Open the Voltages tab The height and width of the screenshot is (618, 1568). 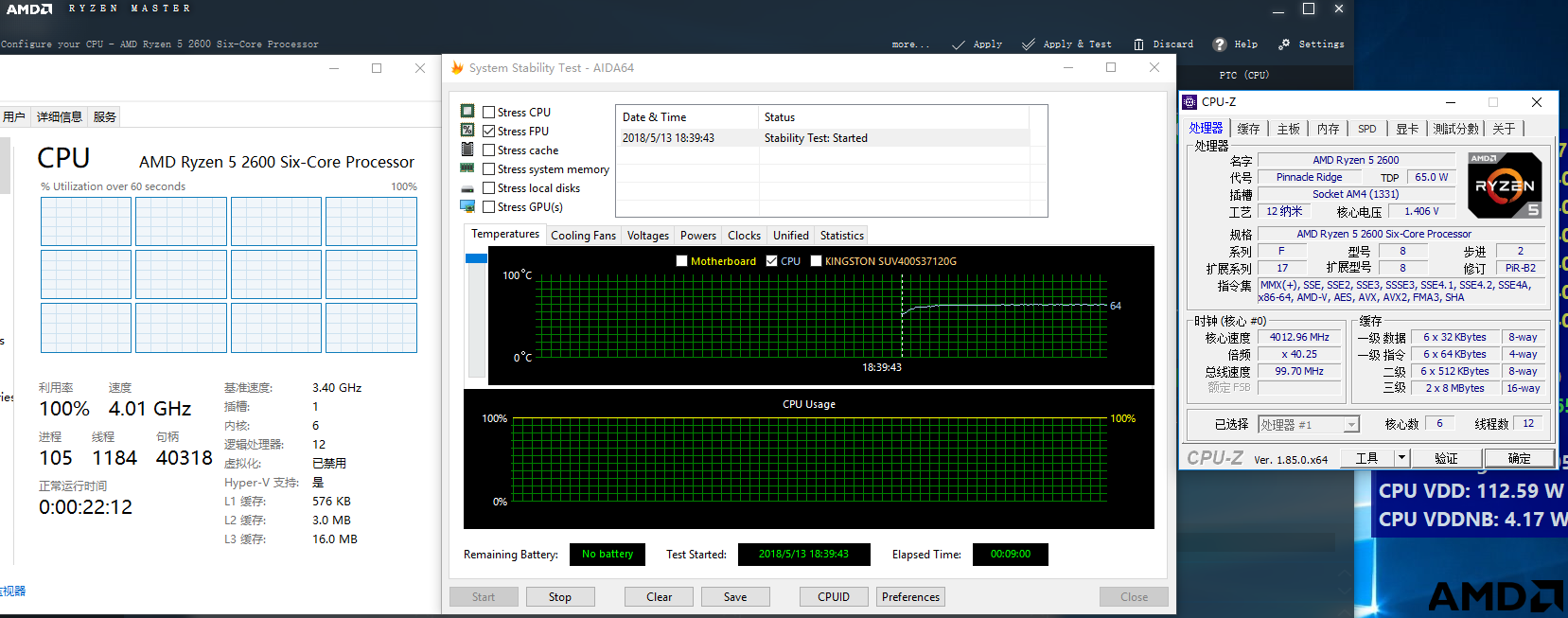click(x=647, y=236)
